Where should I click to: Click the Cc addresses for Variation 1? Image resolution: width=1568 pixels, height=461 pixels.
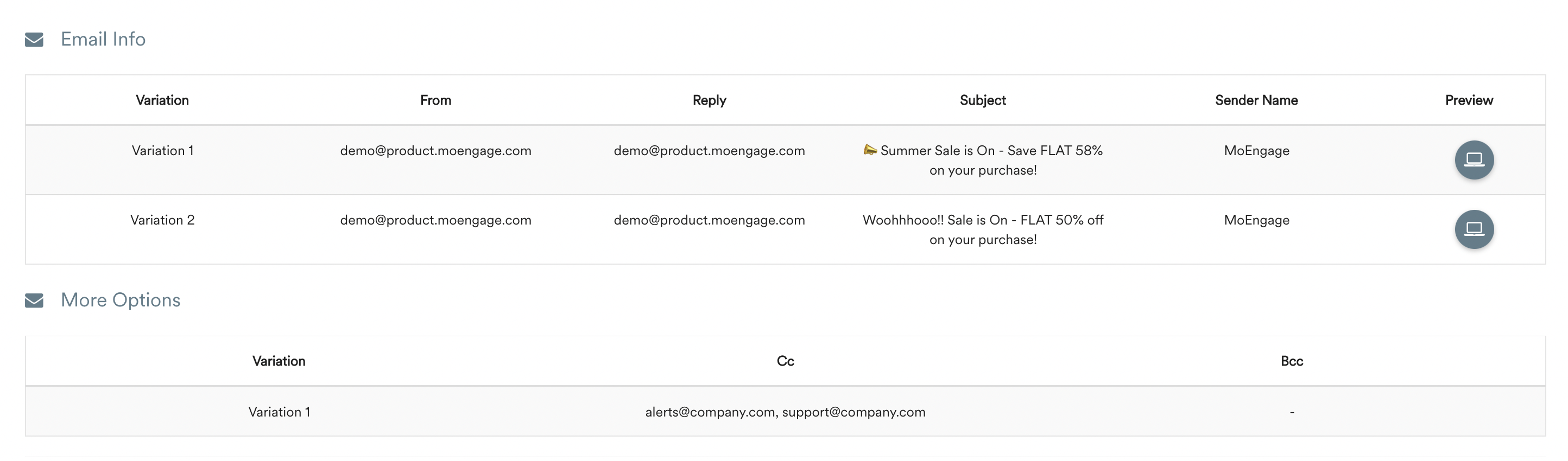tap(785, 412)
